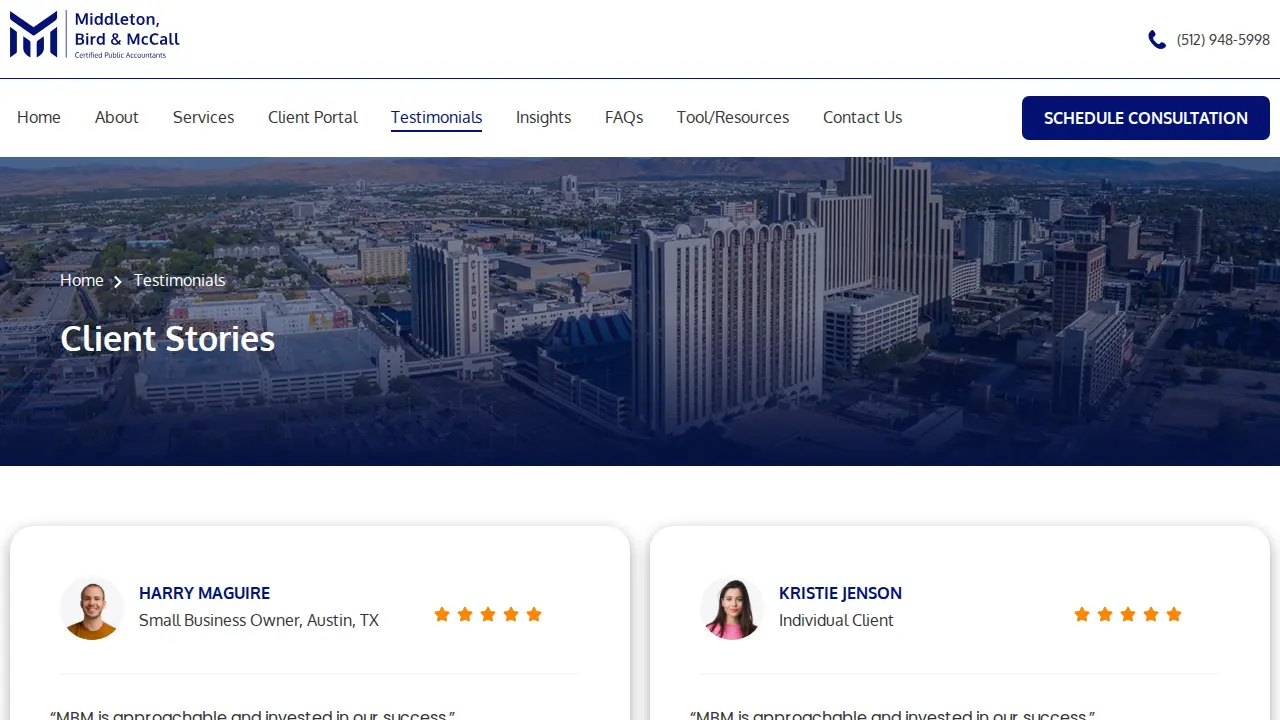Click the HARRY MAGUIRE name

204,593
